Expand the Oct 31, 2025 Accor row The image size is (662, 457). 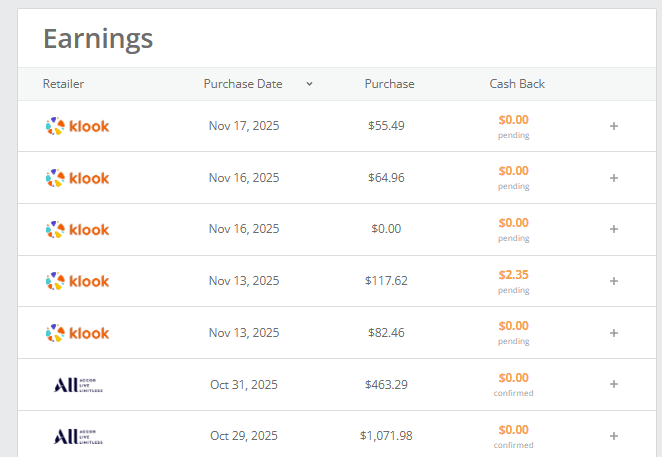coord(614,384)
